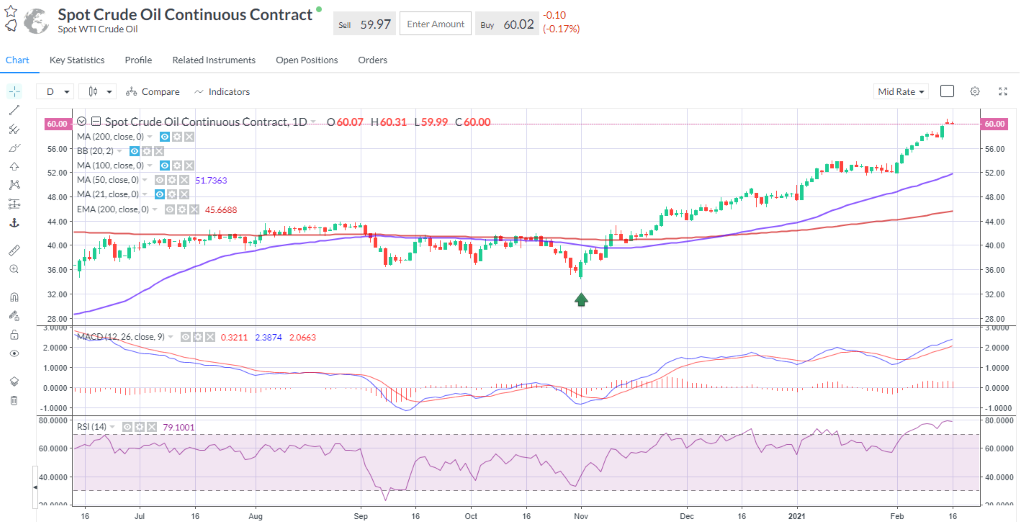The width and height of the screenshot is (1024, 522).
Task: Remove all drawings with trash icon
Action: (14, 400)
